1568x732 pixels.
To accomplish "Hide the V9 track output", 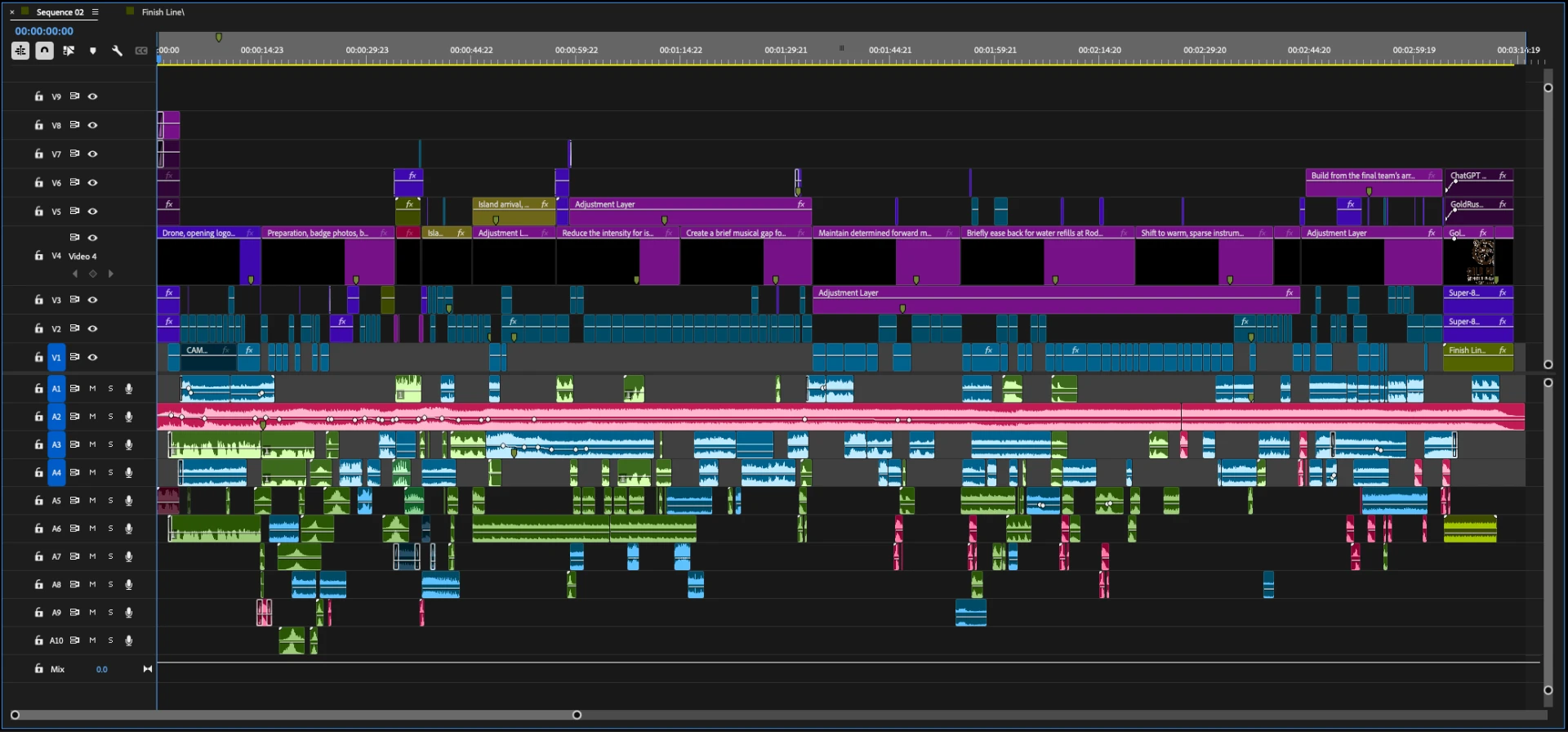I will (93, 96).
